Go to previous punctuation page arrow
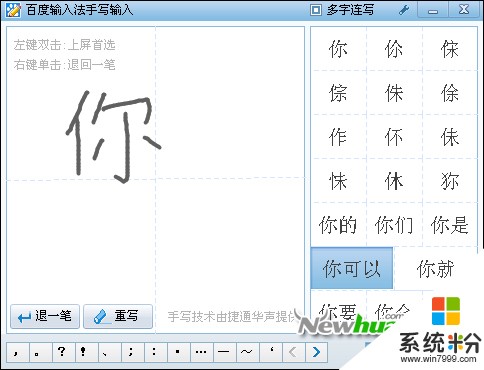 293,352
